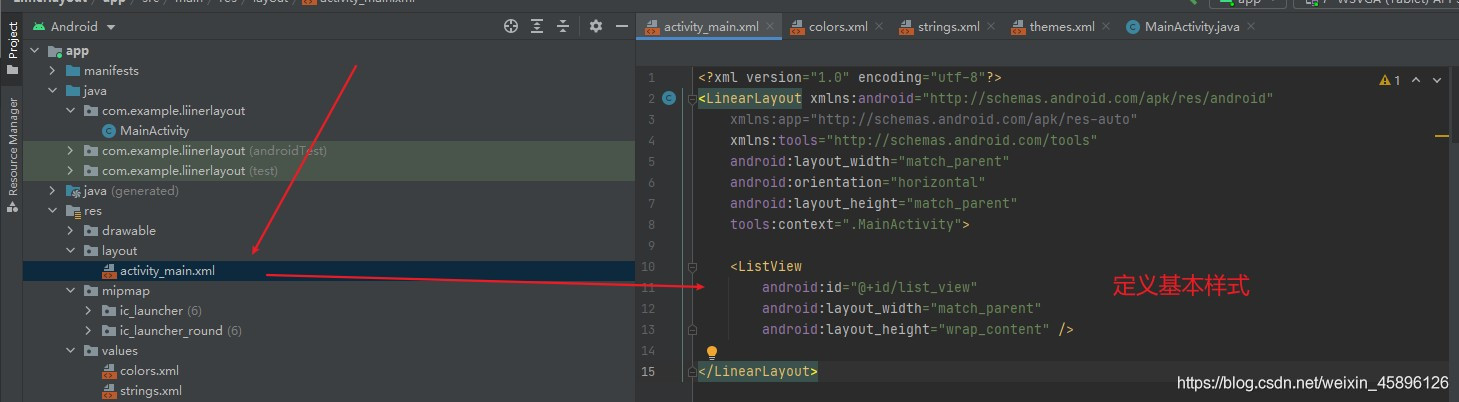The width and height of the screenshot is (1459, 402).
Task: Click the yellow lightbulb quick-fix icon
Action: coord(712,352)
